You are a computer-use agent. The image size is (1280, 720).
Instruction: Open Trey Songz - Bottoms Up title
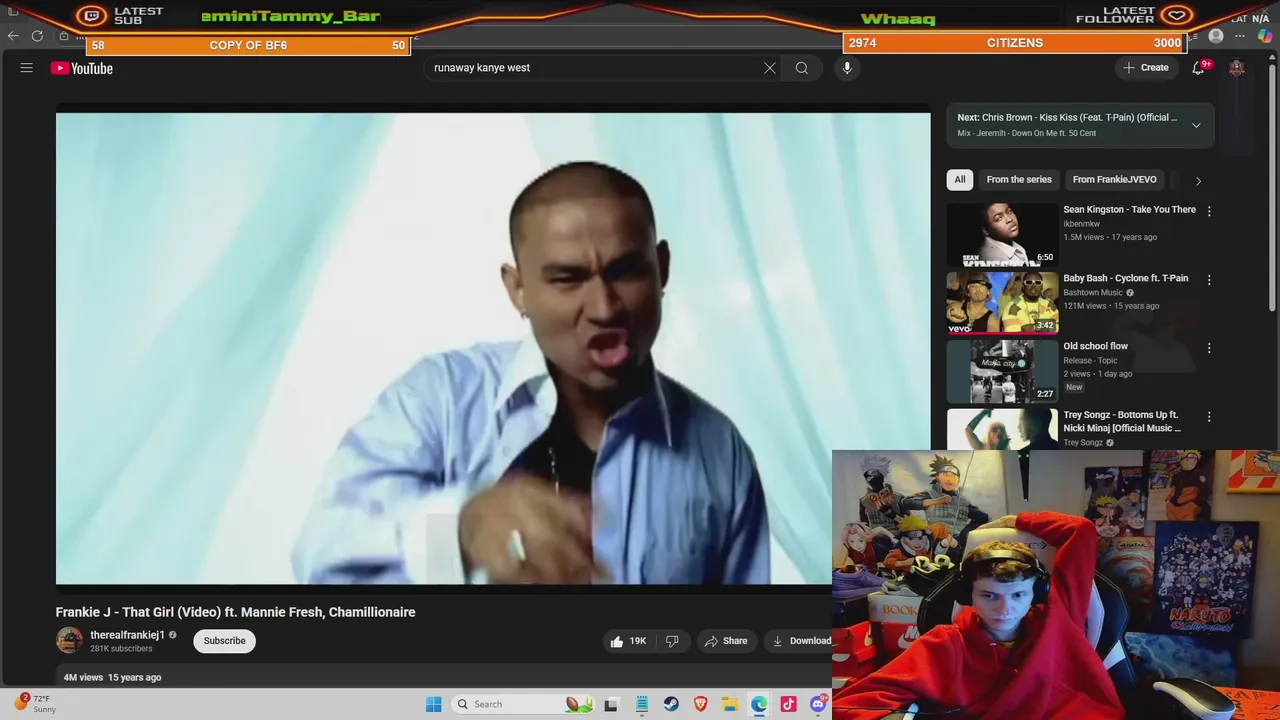(1122, 421)
